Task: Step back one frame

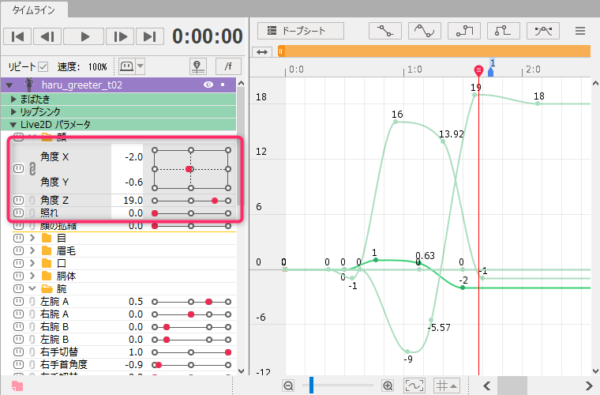Action: click(47, 37)
